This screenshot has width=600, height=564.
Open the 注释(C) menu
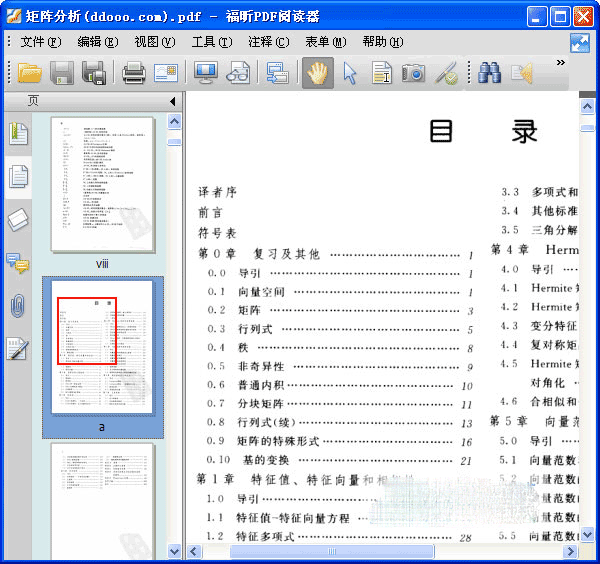coord(269,42)
